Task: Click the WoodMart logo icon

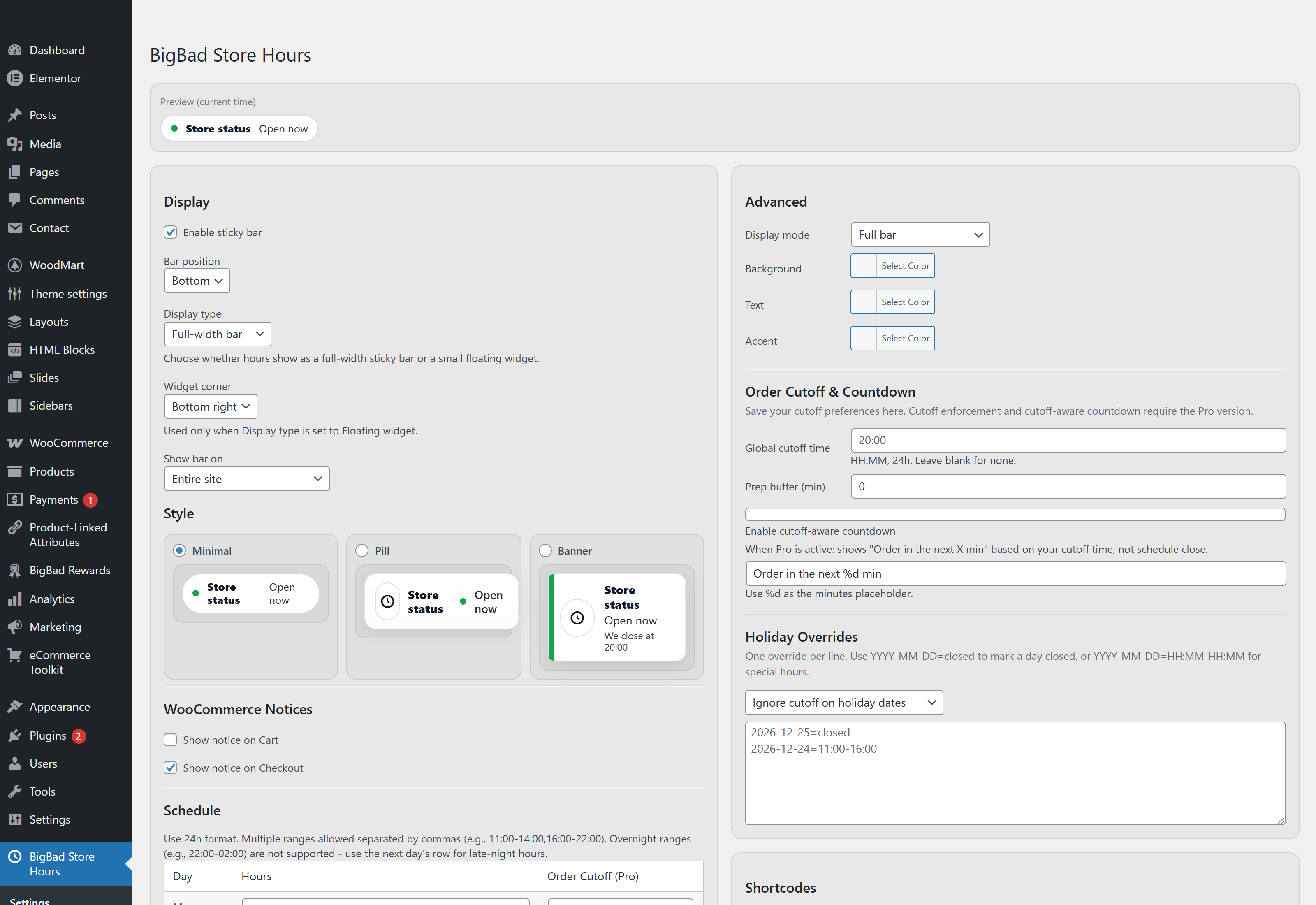Action: (x=15, y=265)
